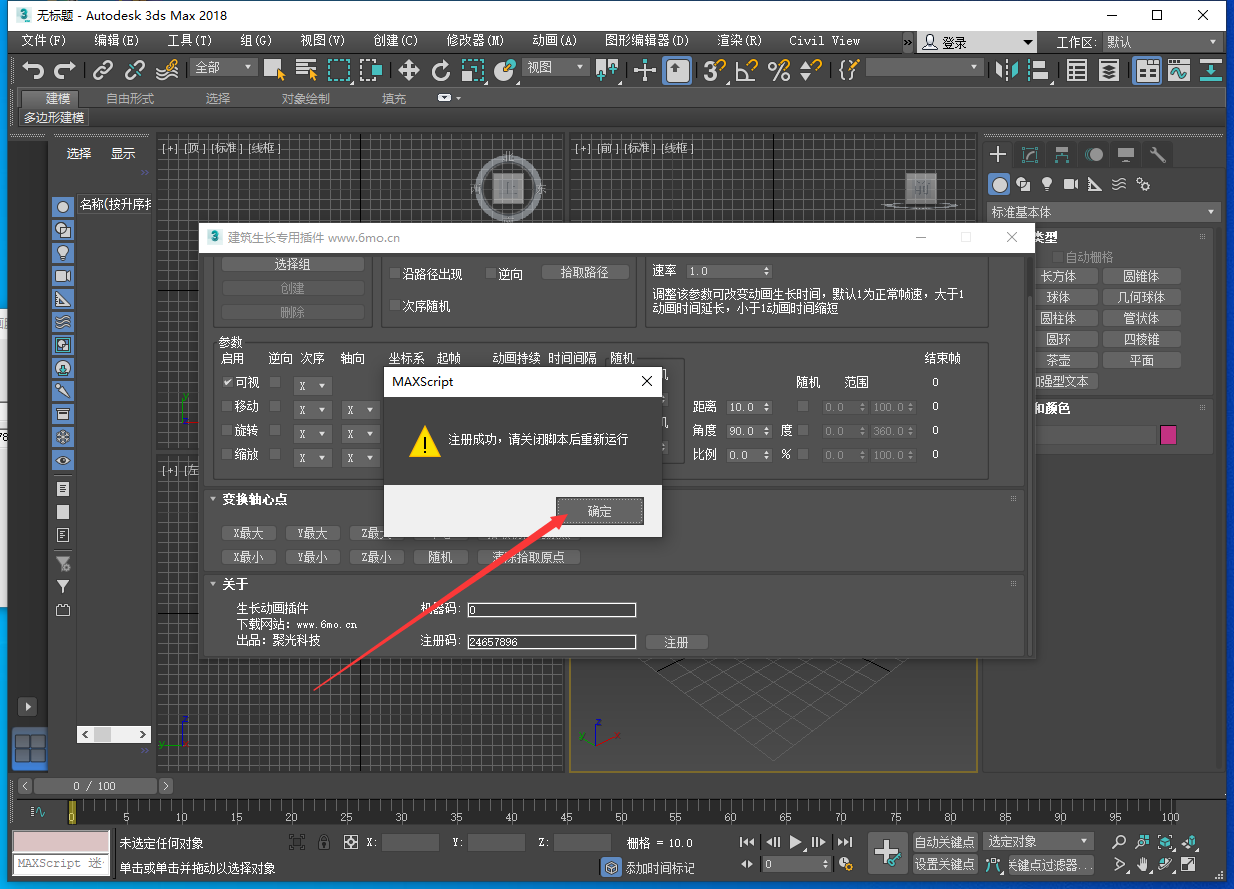Activate the Unlink Selection tool
The width and height of the screenshot is (1234, 889).
[135, 70]
